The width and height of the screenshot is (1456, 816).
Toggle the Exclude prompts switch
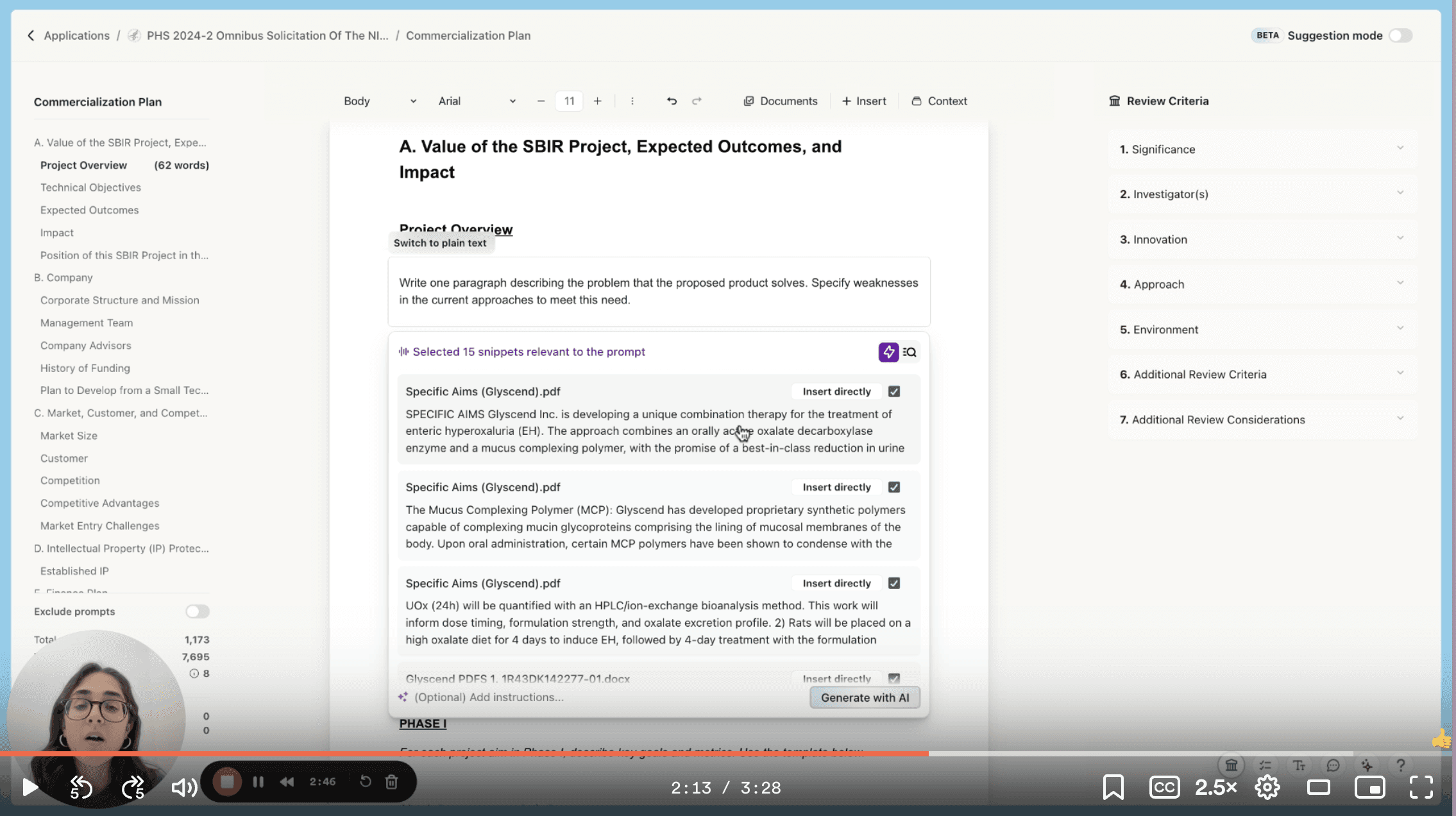pos(196,611)
